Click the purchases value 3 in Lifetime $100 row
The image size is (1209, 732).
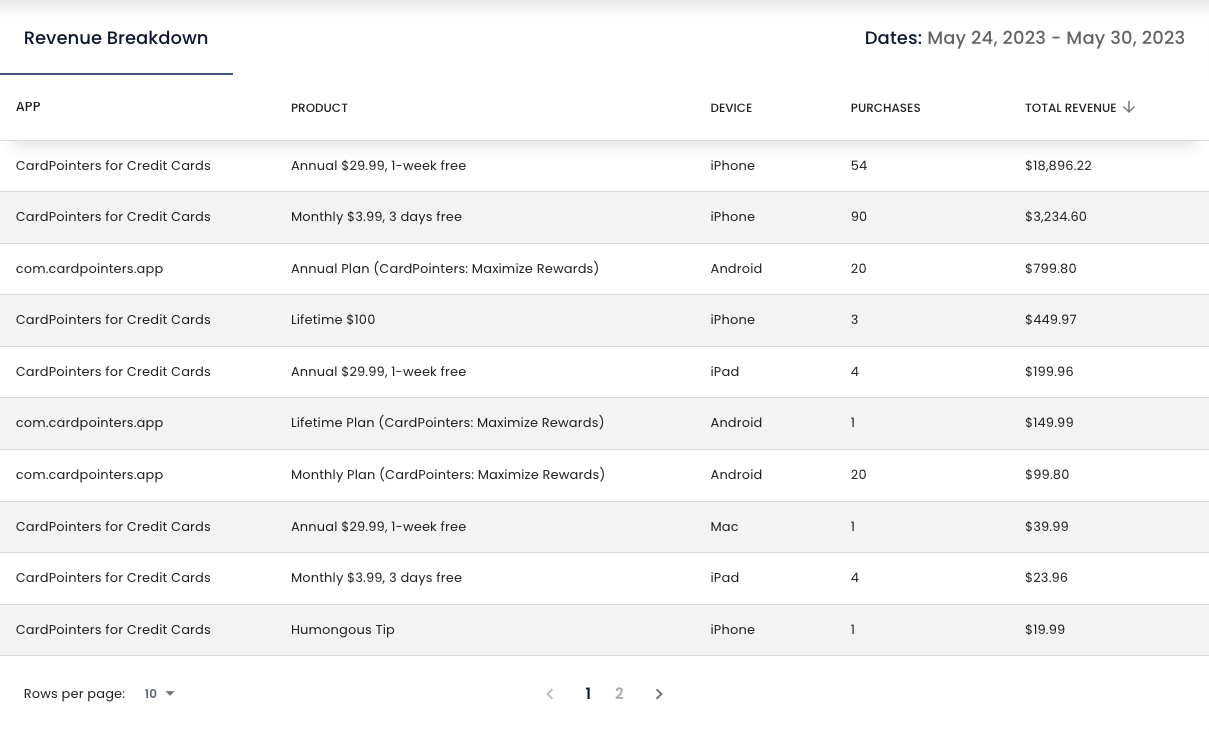coord(855,320)
